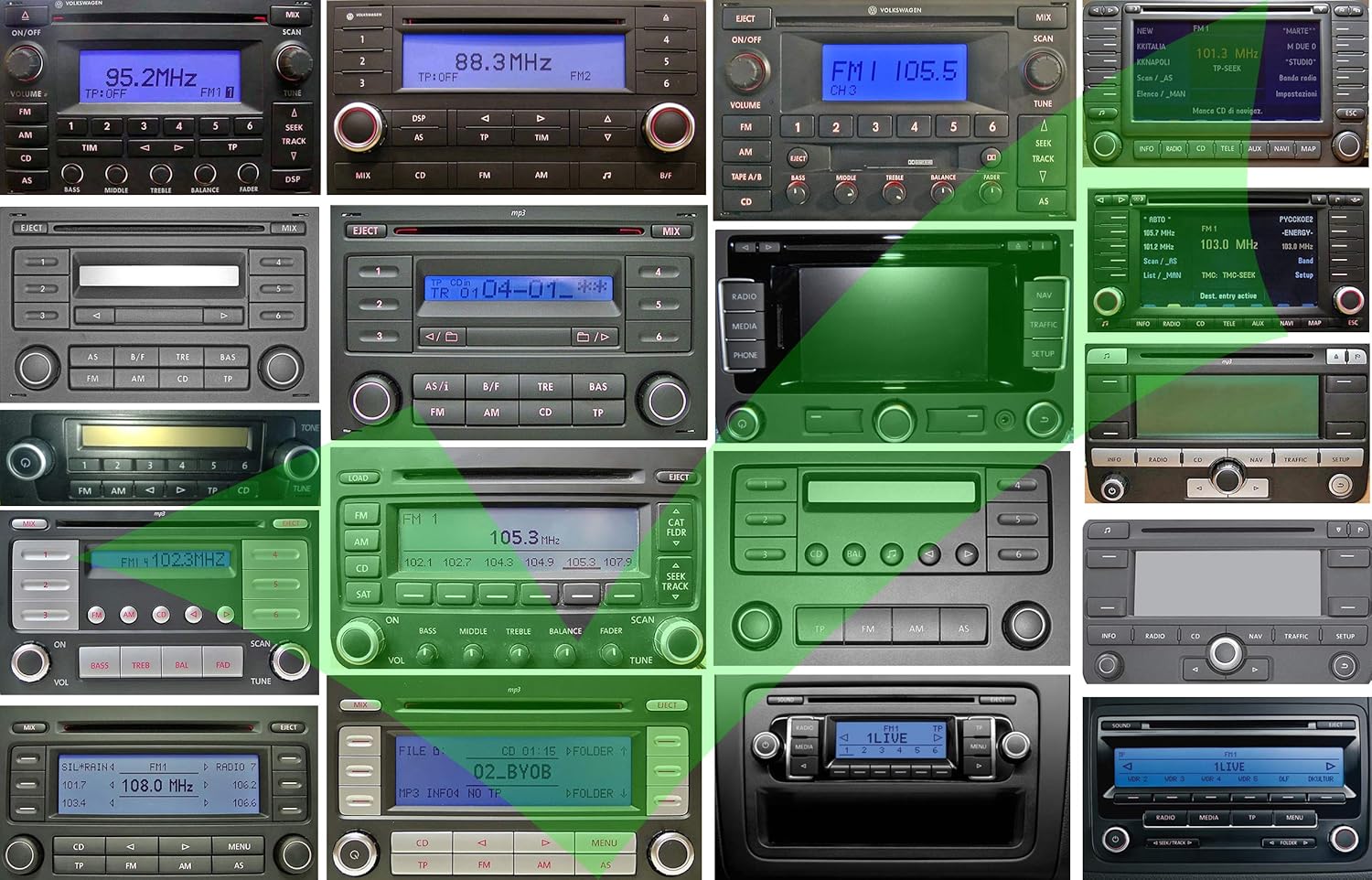This screenshot has width=1372, height=880.
Task: Select the TIM button on the 95.2MHz radio
Action: coord(89,147)
